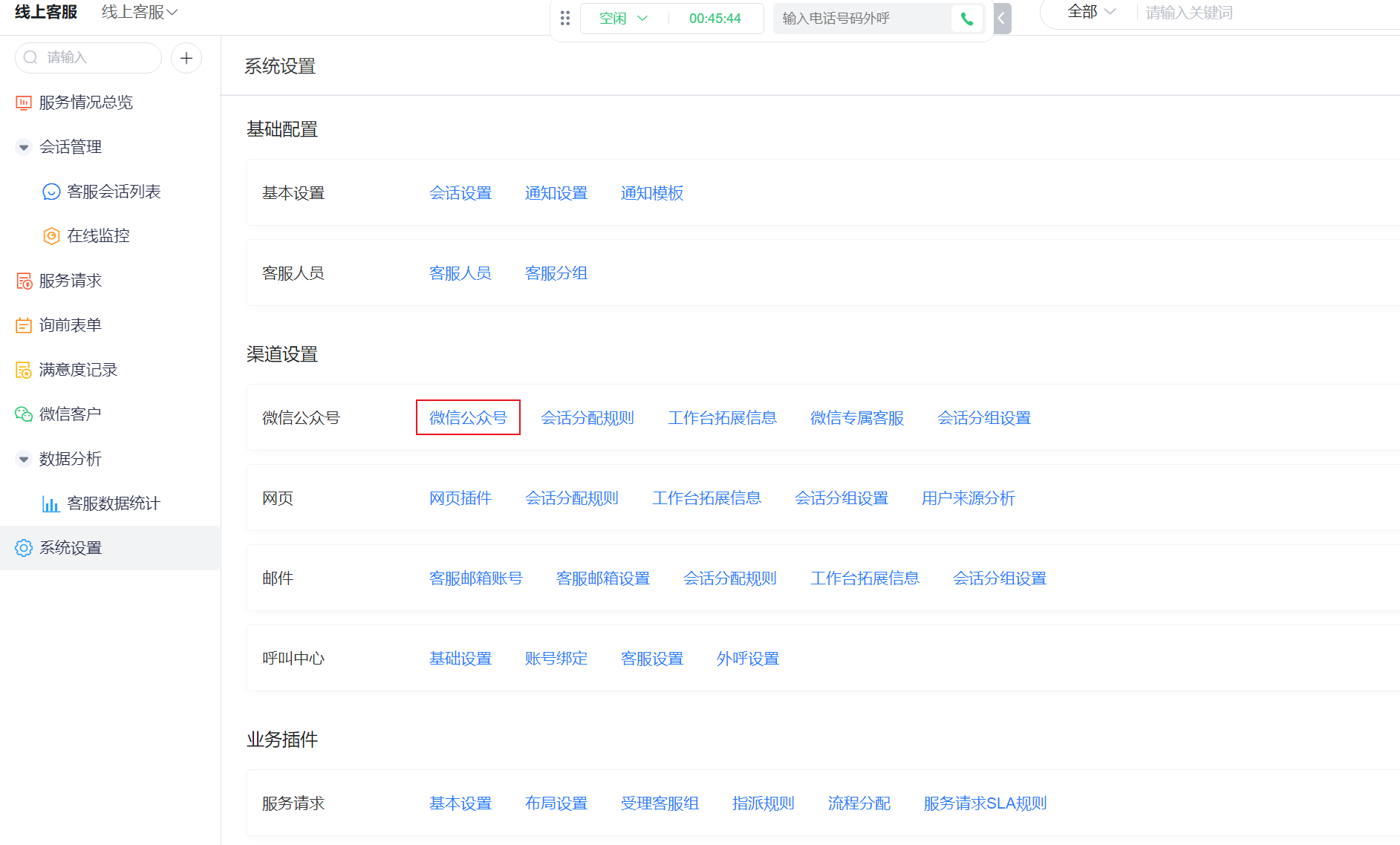1400x845 pixels.
Task: Collapse the 会话管理 tree group
Action: [x=24, y=147]
